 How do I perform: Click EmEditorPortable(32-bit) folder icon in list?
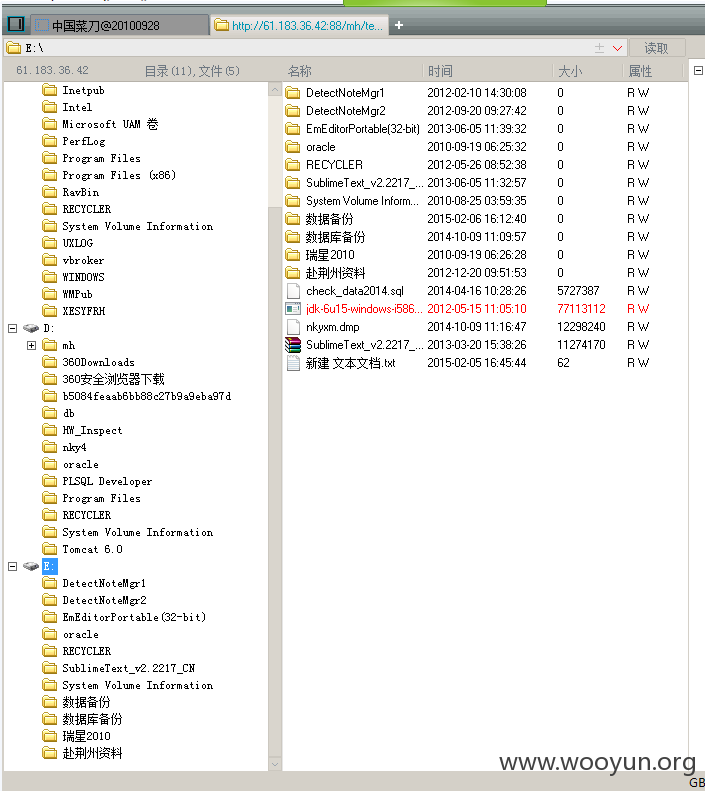[x=292, y=129]
